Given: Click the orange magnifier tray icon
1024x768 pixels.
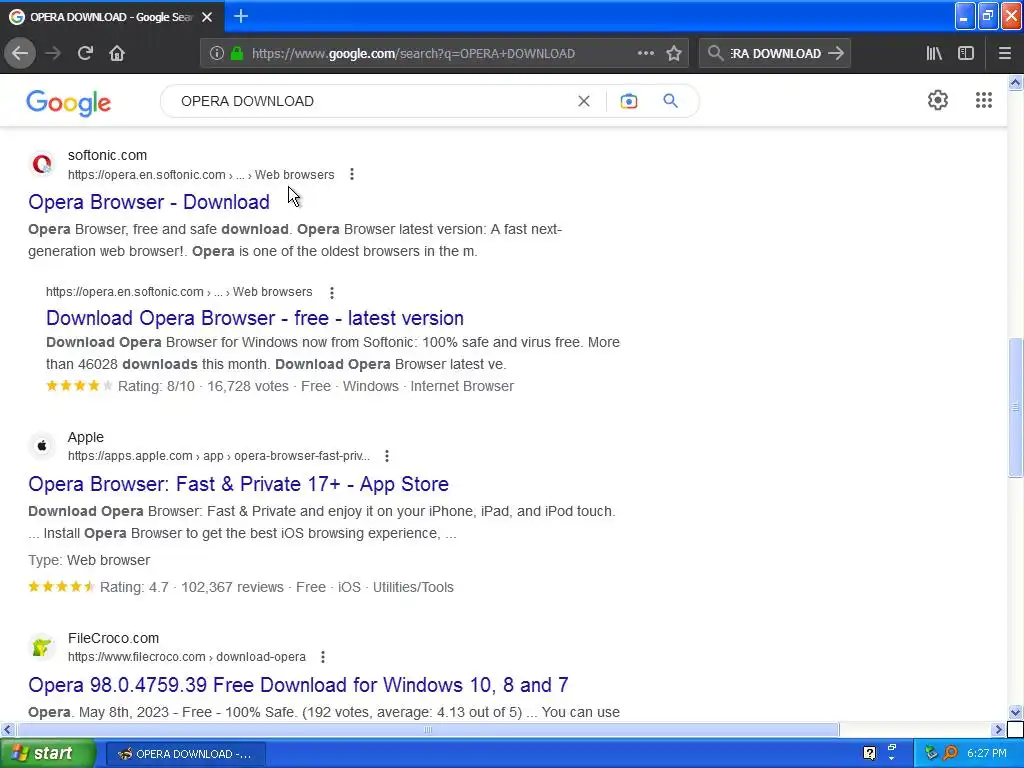Looking at the screenshot, I should click(951, 753).
